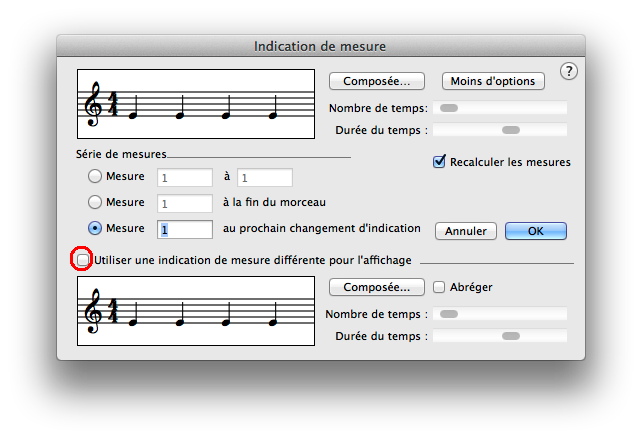Tick the Abréger checkbox
Viewport: 642px width, 439px height.
coord(439,287)
